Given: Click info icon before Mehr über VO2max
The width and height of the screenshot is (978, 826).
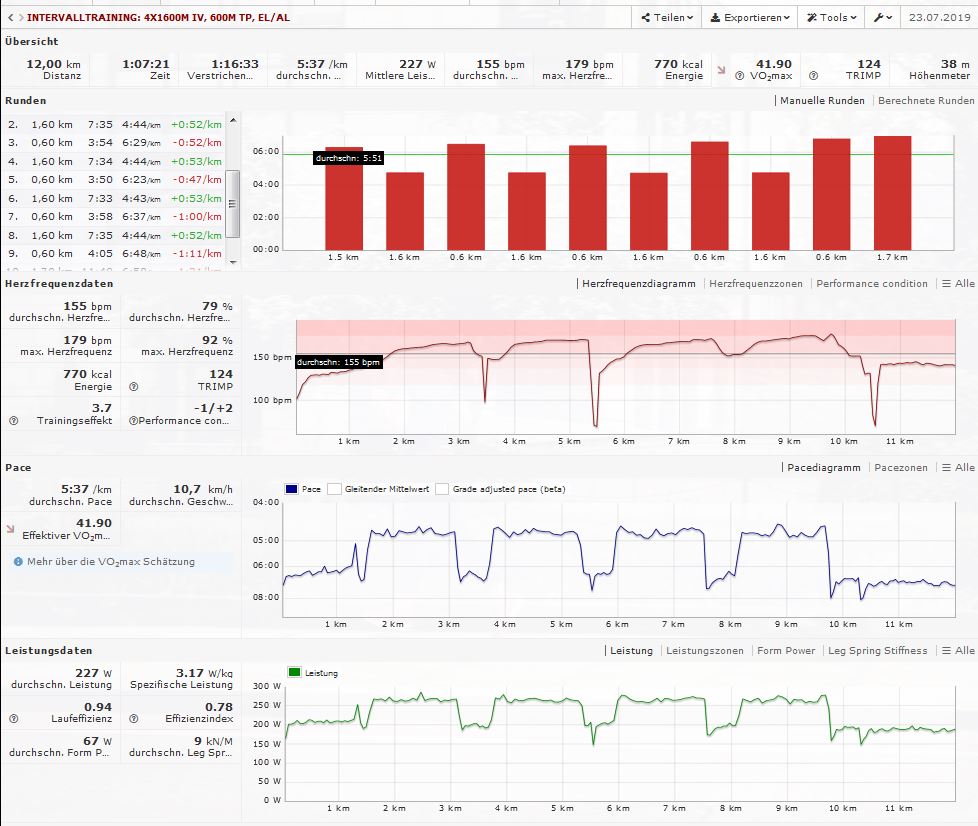Looking at the screenshot, I should click(x=18, y=562).
